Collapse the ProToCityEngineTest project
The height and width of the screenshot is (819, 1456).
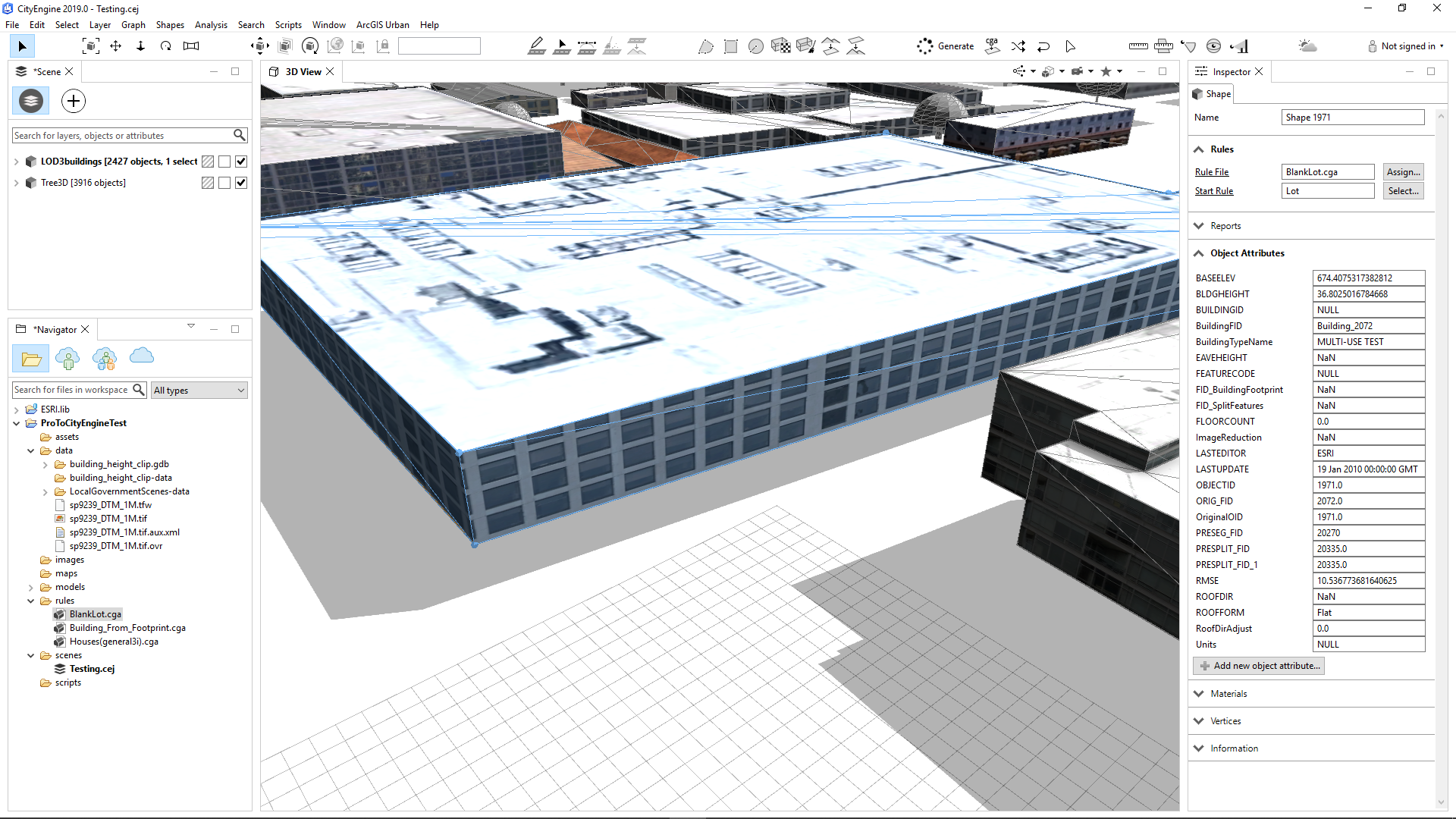(16, 423)
